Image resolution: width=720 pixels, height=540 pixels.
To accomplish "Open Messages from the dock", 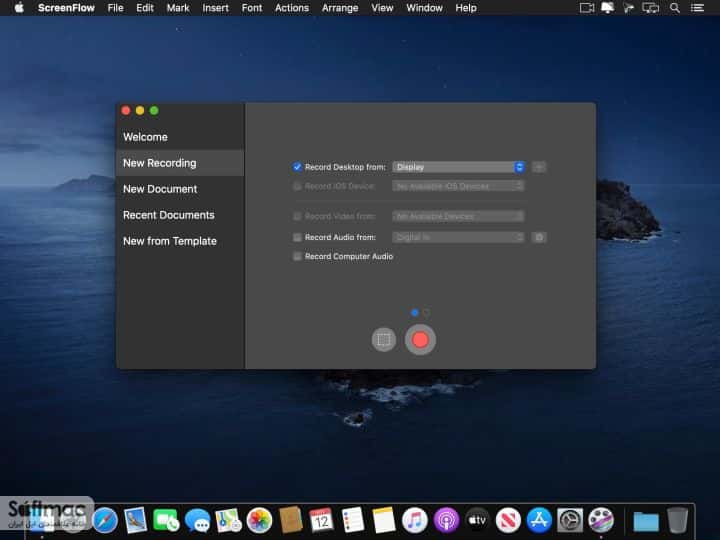I will click(x=197, y=520).
